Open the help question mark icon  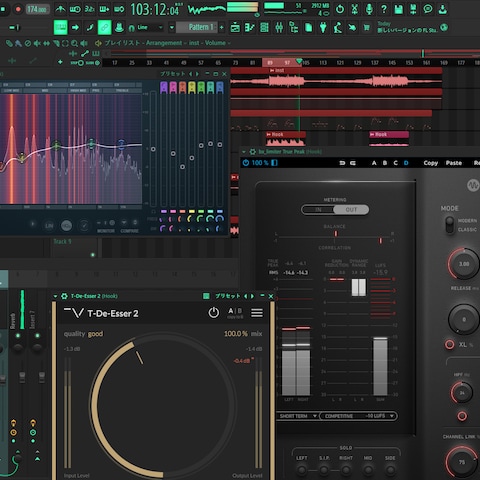click(x=384, y=9)
